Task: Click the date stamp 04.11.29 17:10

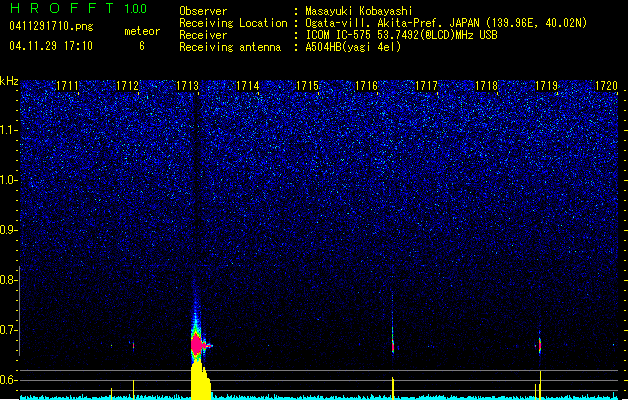Action: 51,46
